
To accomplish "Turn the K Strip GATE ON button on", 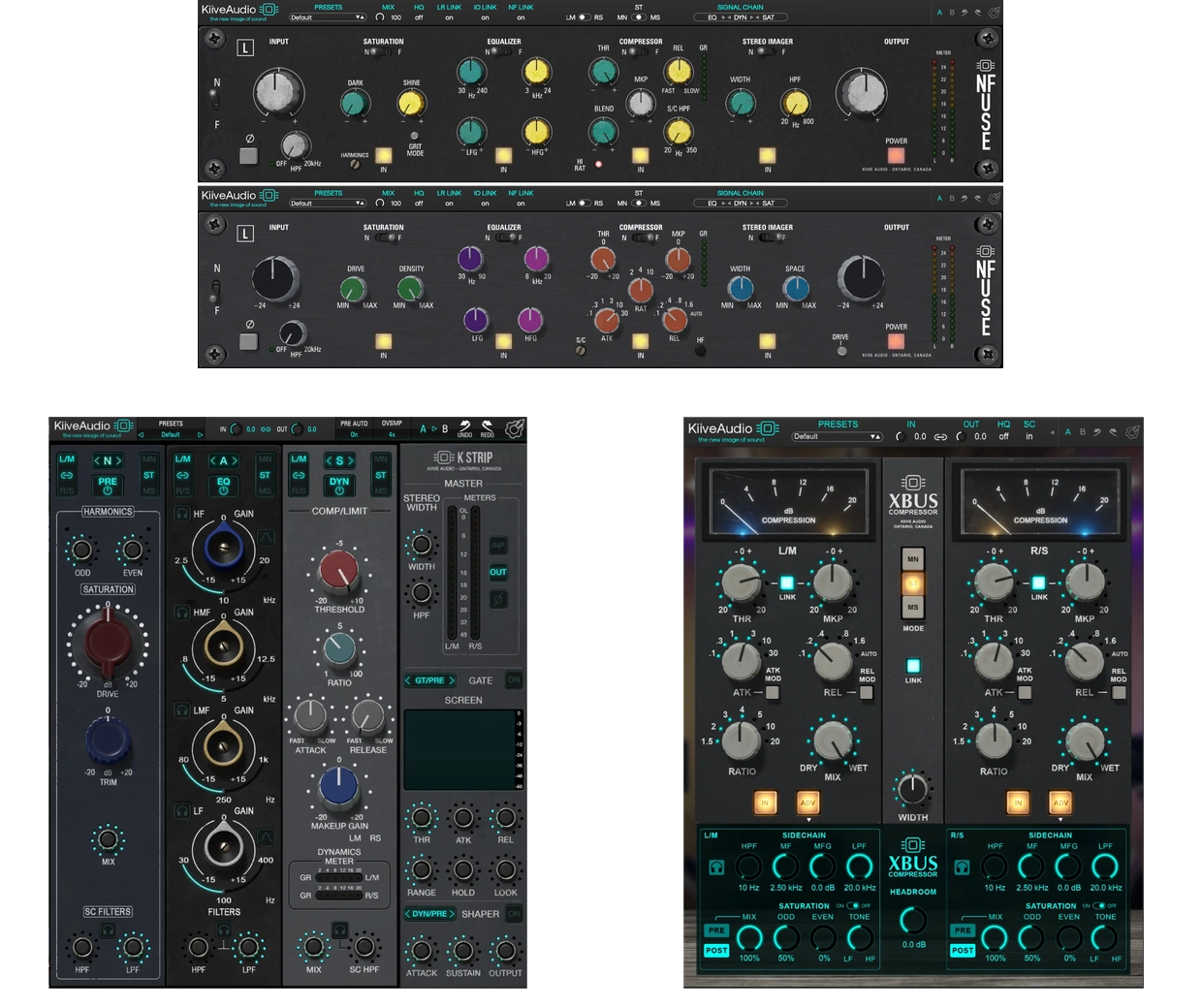I will click(x=514, y=679).
